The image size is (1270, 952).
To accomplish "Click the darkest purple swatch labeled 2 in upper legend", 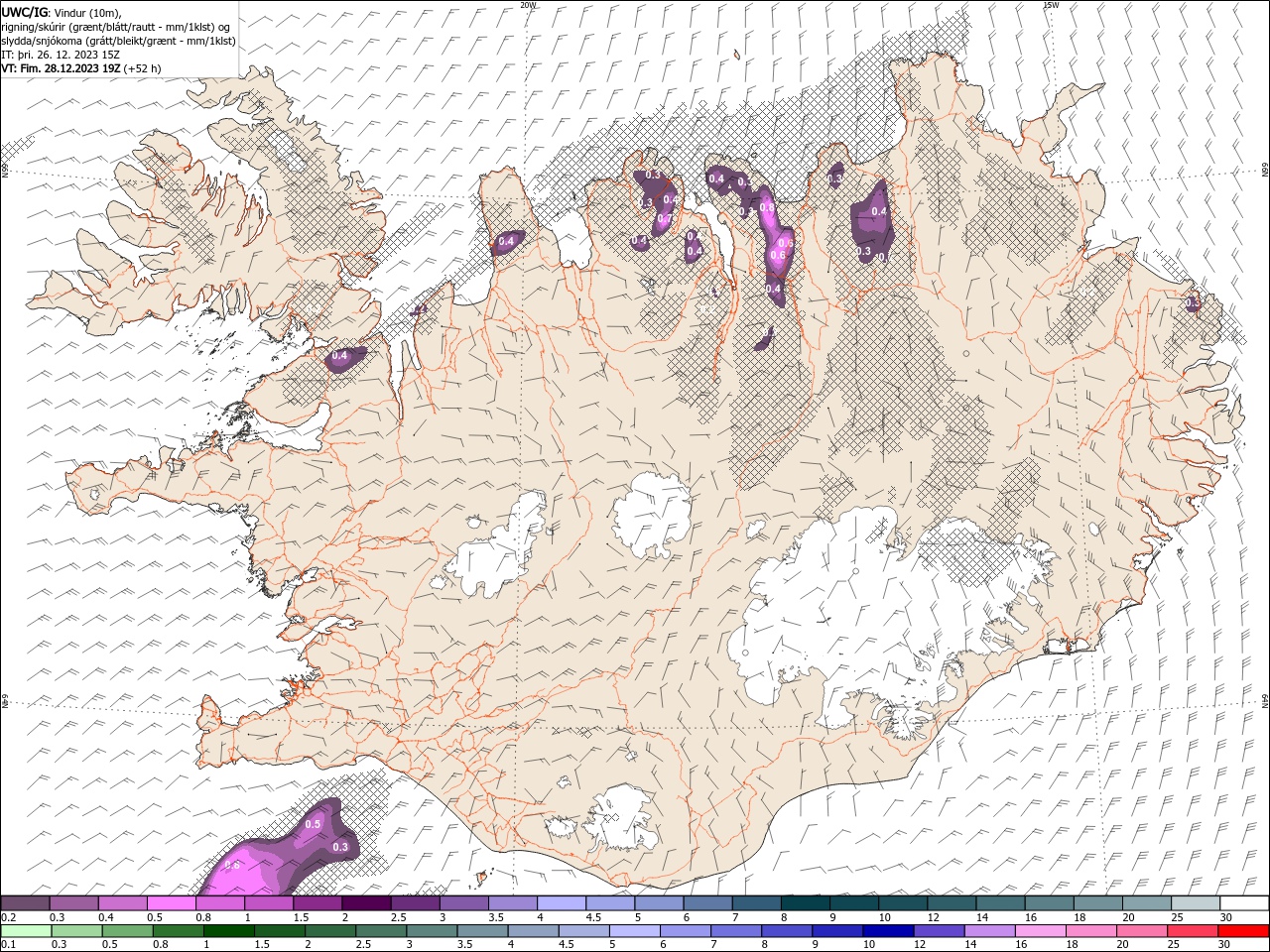I will click(x=366, y=902).
